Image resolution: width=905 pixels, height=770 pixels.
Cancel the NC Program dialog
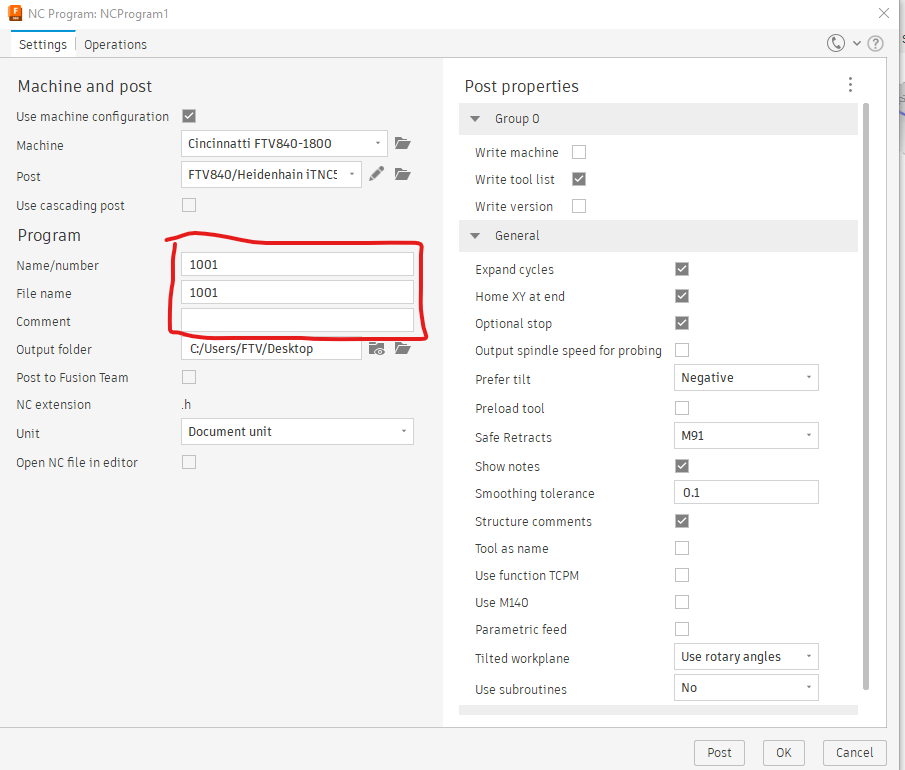click(x=854, y=752)
